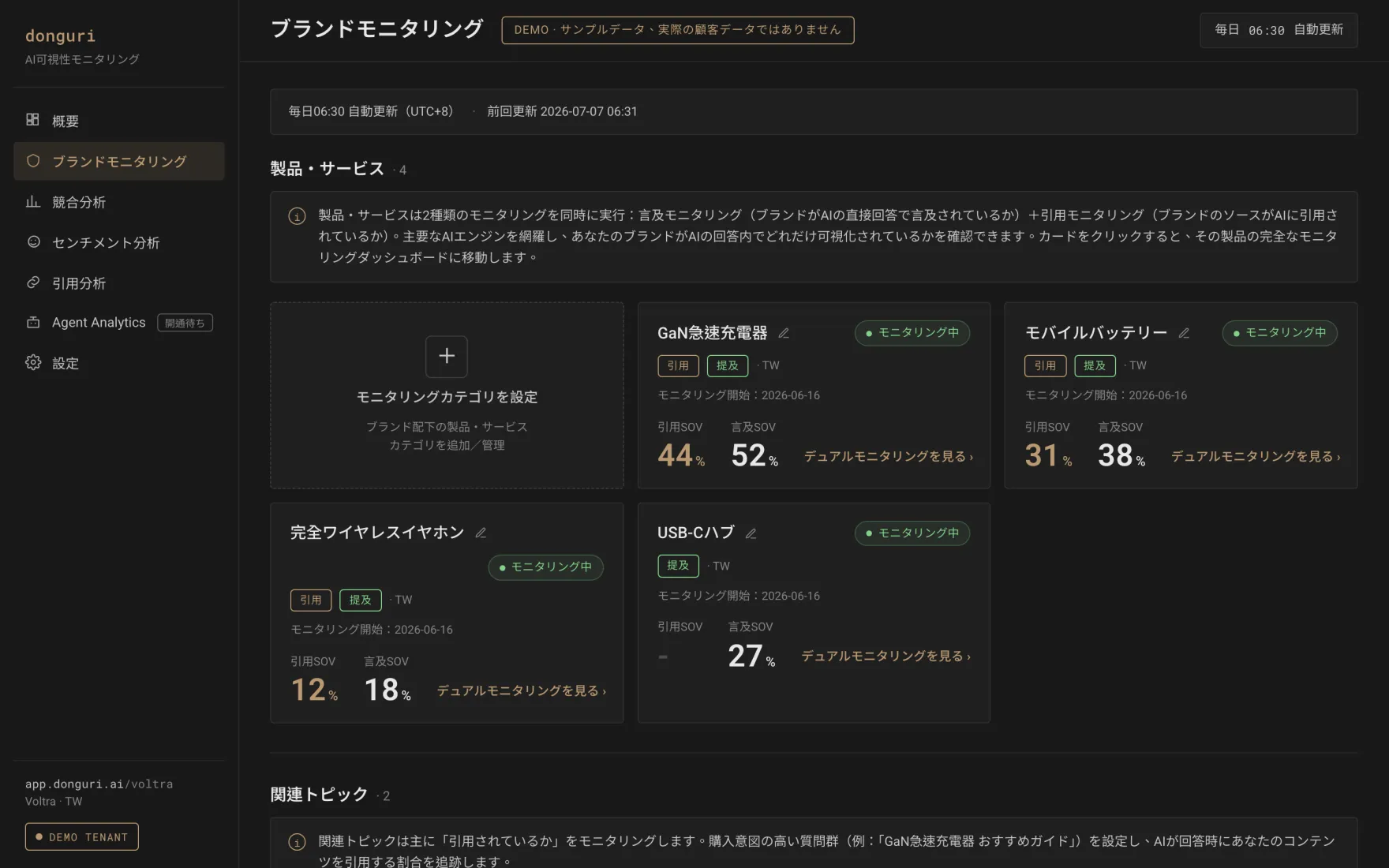Image resolution: width=1389 pixels, height=868 pixels.
Task: Click モニタリングカテゴリを設定 card
Action: tap(447, 395)
